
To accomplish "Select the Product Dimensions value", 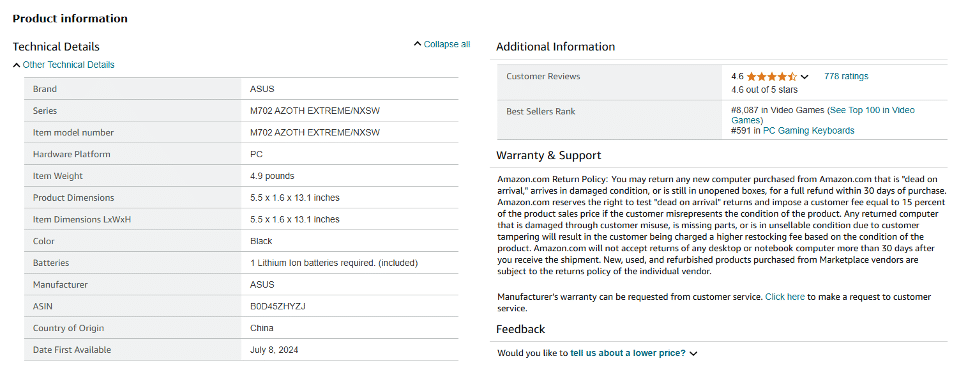I will pyautogui.click(x=295, y=198).
